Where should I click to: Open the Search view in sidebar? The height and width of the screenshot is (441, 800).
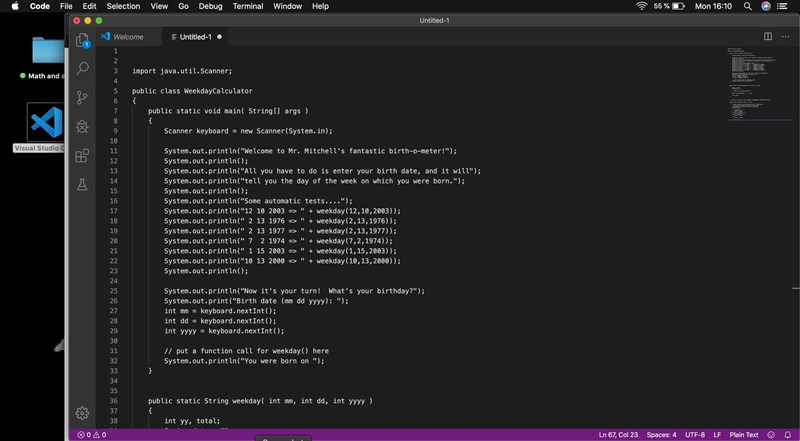(x=82, y=69)
